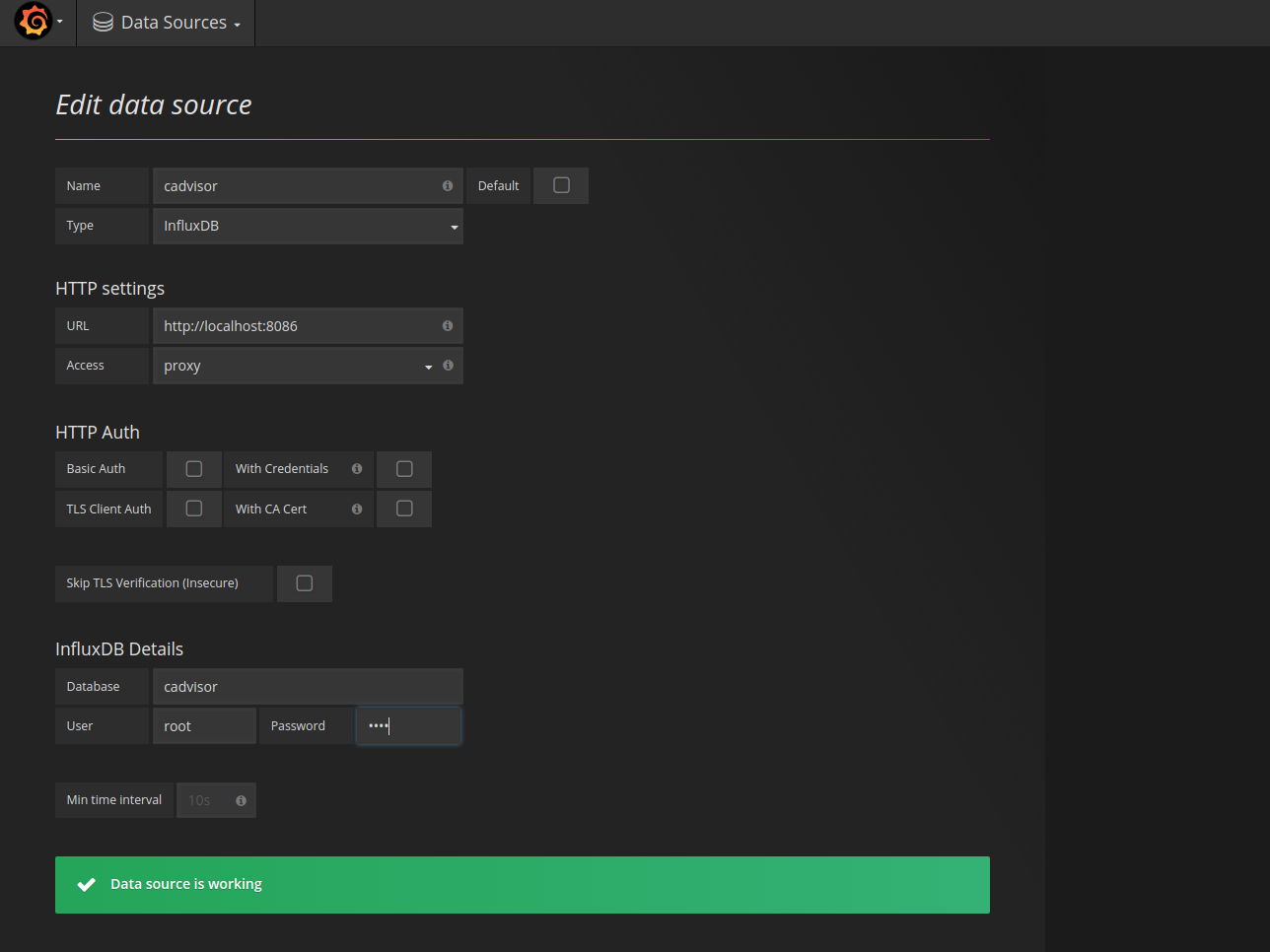This screenshot has height=952, width=1270.
Task: Click the info icon in Name field
Action: pos(448,185)
